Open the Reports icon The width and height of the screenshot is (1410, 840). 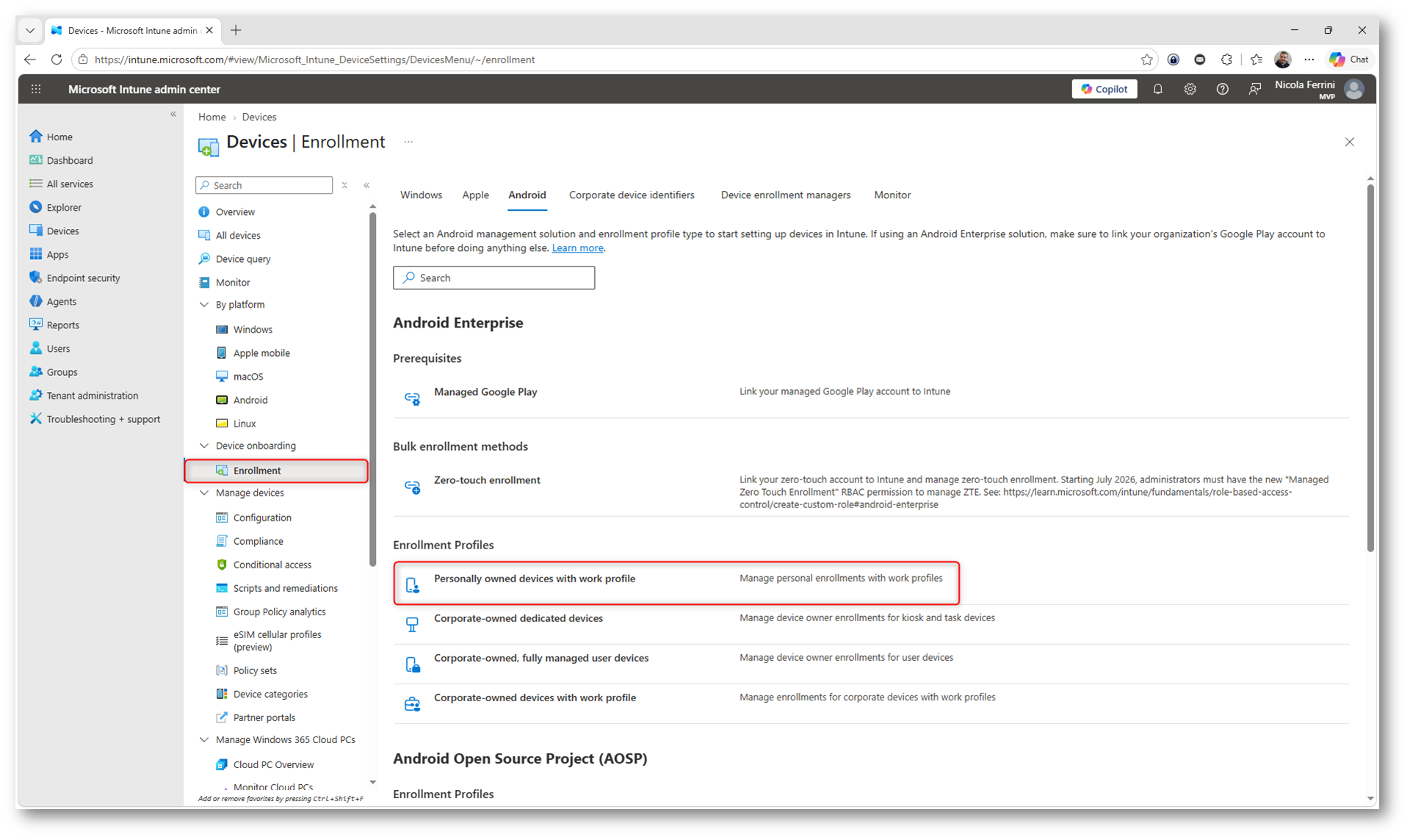(36, 325)
